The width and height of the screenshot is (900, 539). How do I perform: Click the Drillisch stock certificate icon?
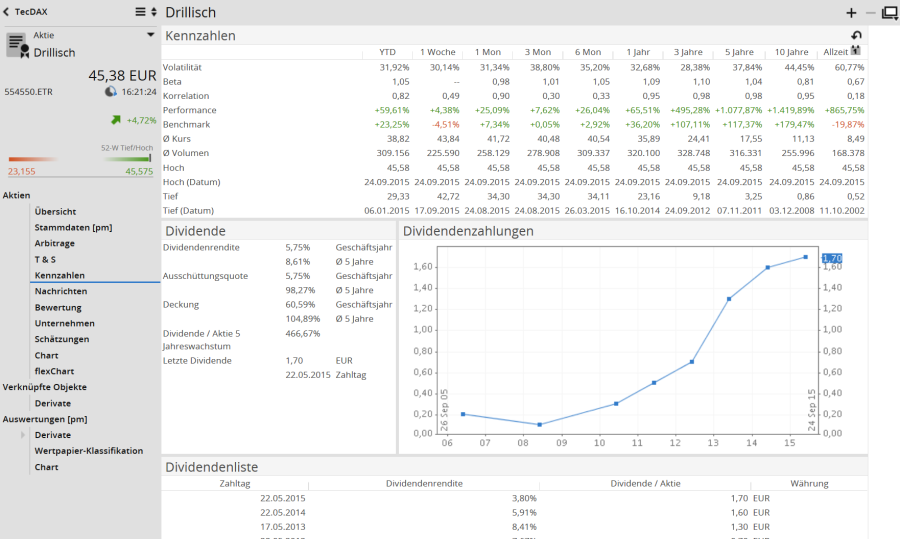tap(17, 46)
